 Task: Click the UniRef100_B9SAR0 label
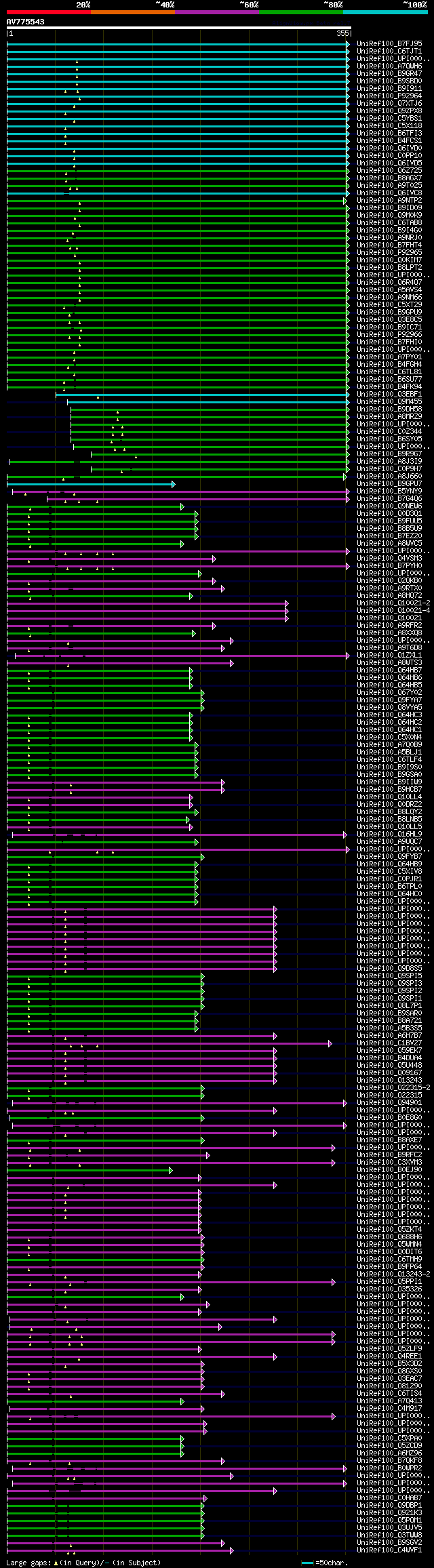(x=389, y=1013)
